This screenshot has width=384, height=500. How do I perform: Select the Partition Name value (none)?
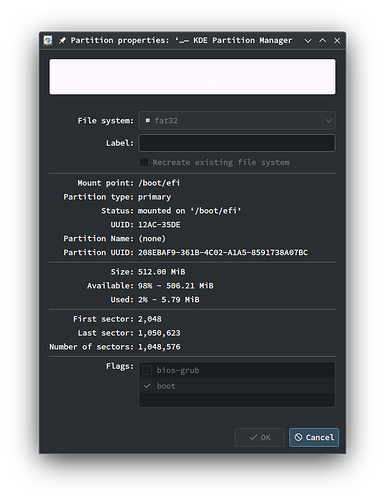pyautogui.click(x=152, y=239)
